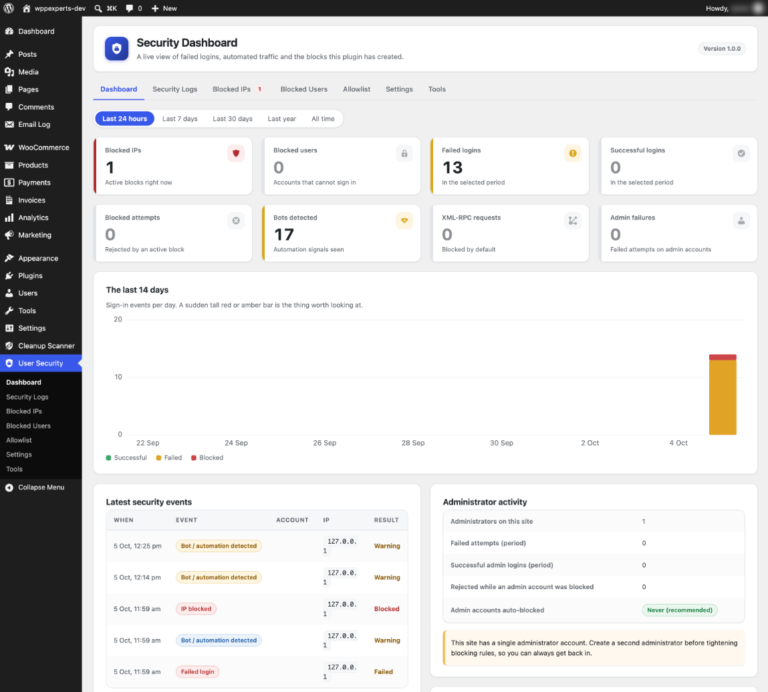The width and height of the screenshot is (768, 692).
Task: Click the Security Dashboard shield logo
Action: [117, 48]
